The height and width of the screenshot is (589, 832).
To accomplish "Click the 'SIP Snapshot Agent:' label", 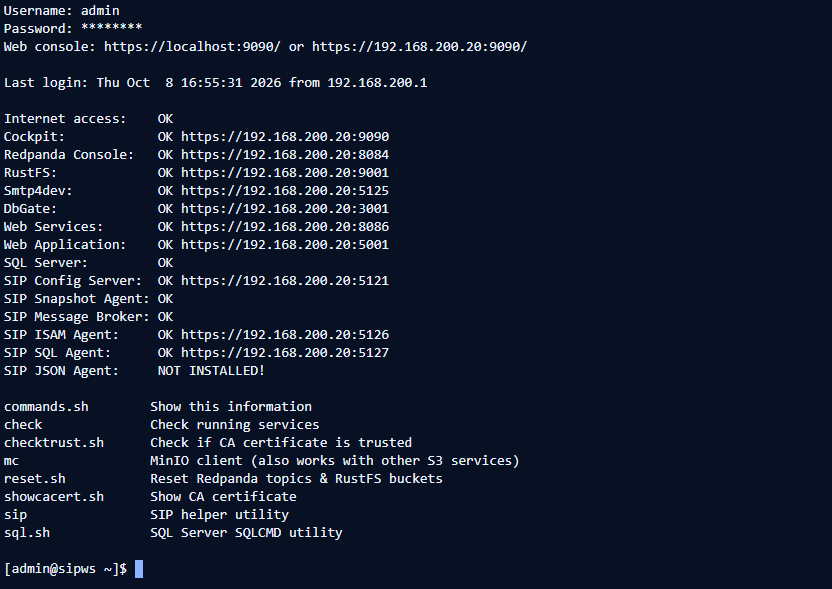I will [76, 299].
